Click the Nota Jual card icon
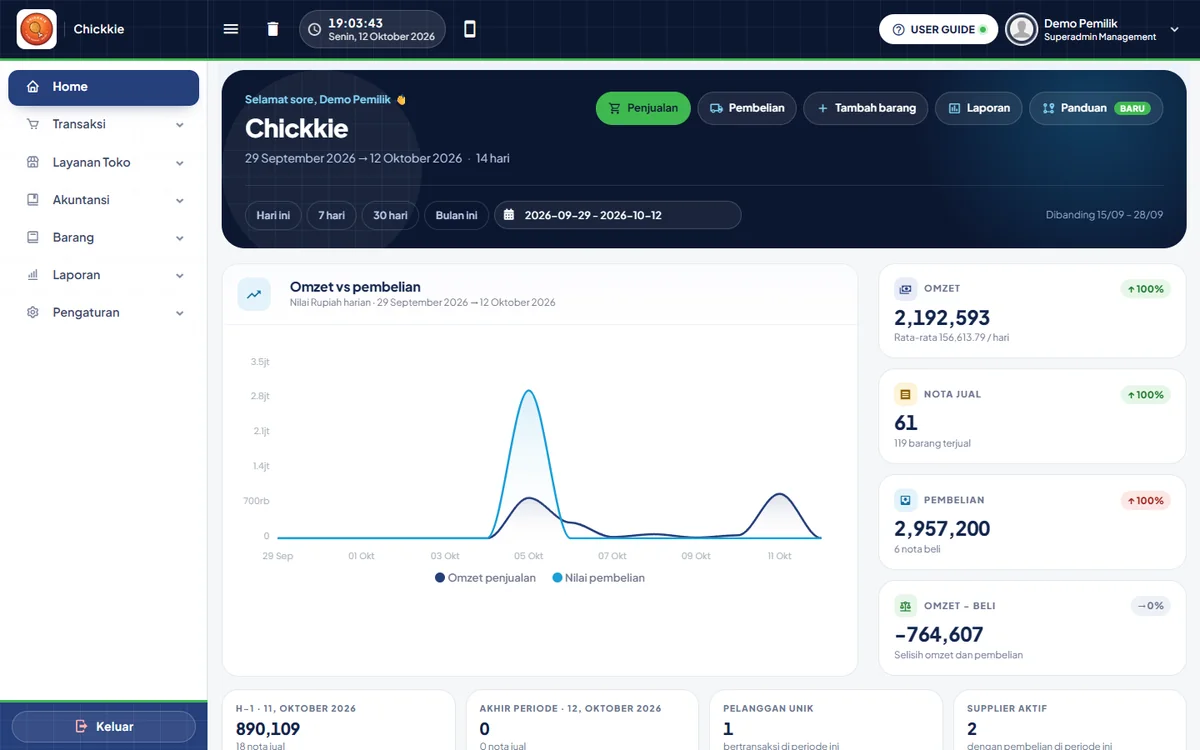Viewport: 1200px width, 750px height. point(905,394)
